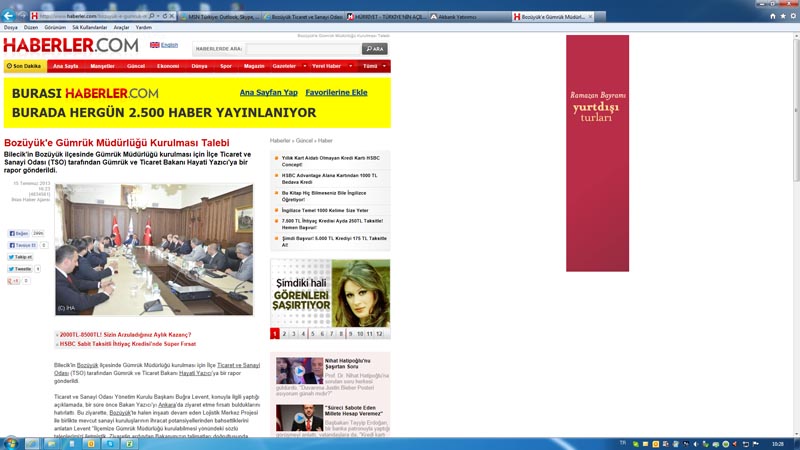Click the browser forward arrow
This screenshot has width=800, height=450.
click(x=22, y=16)
